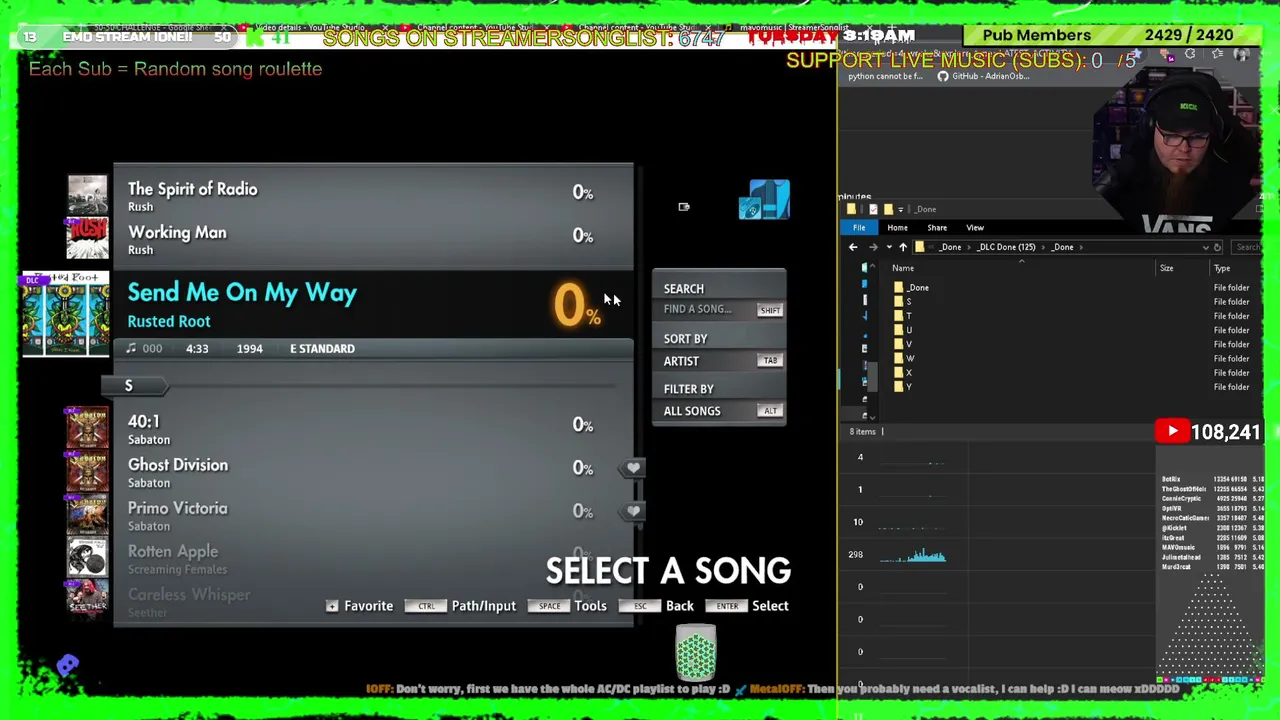Image resolution: width=1280 pixels, height=720 pixels.
Task: Open the Customize Quick Access Toolbar dropdown
Action: coord(901,209)
